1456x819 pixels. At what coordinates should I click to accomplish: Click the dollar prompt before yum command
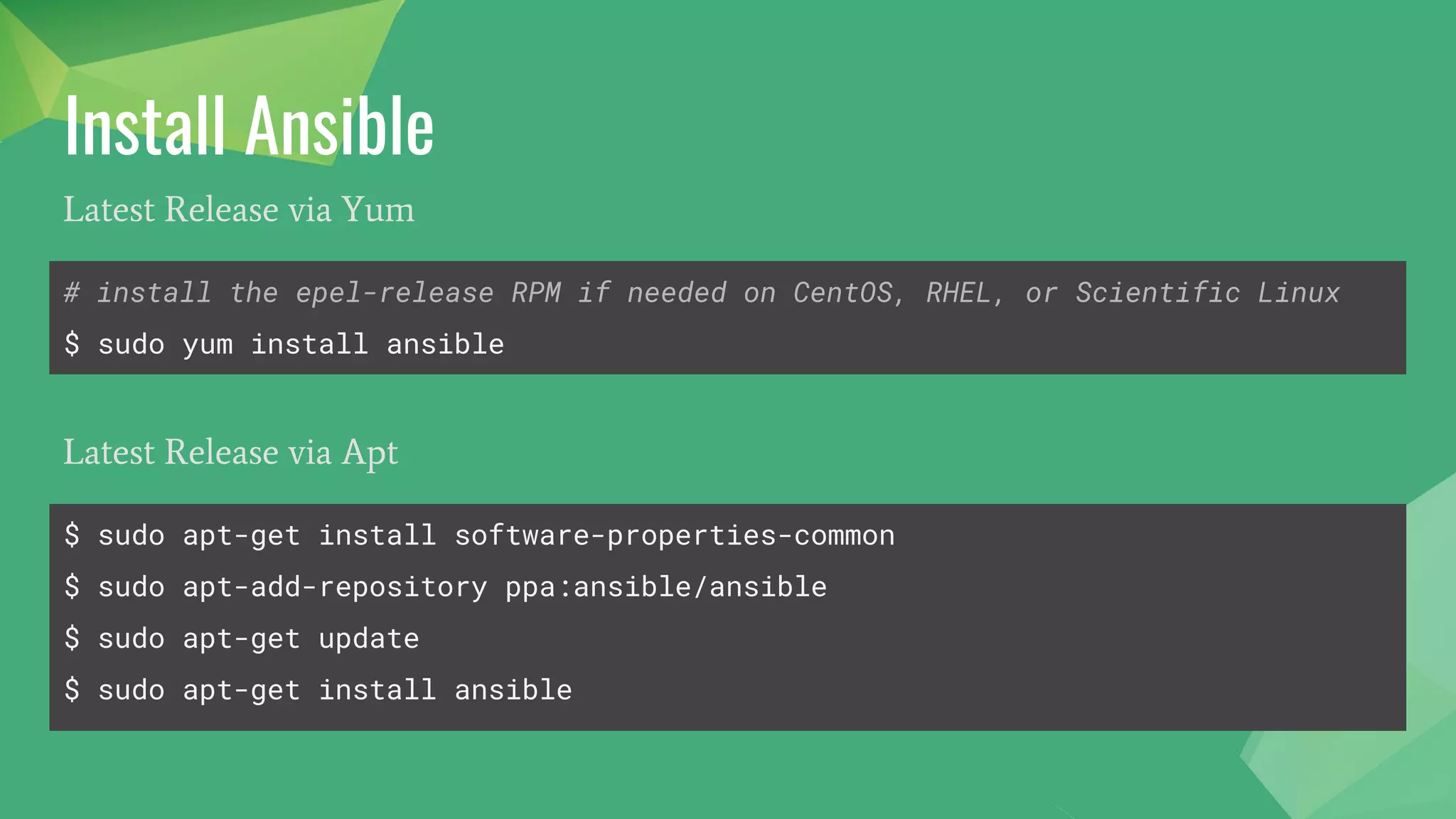click(72, 344)
